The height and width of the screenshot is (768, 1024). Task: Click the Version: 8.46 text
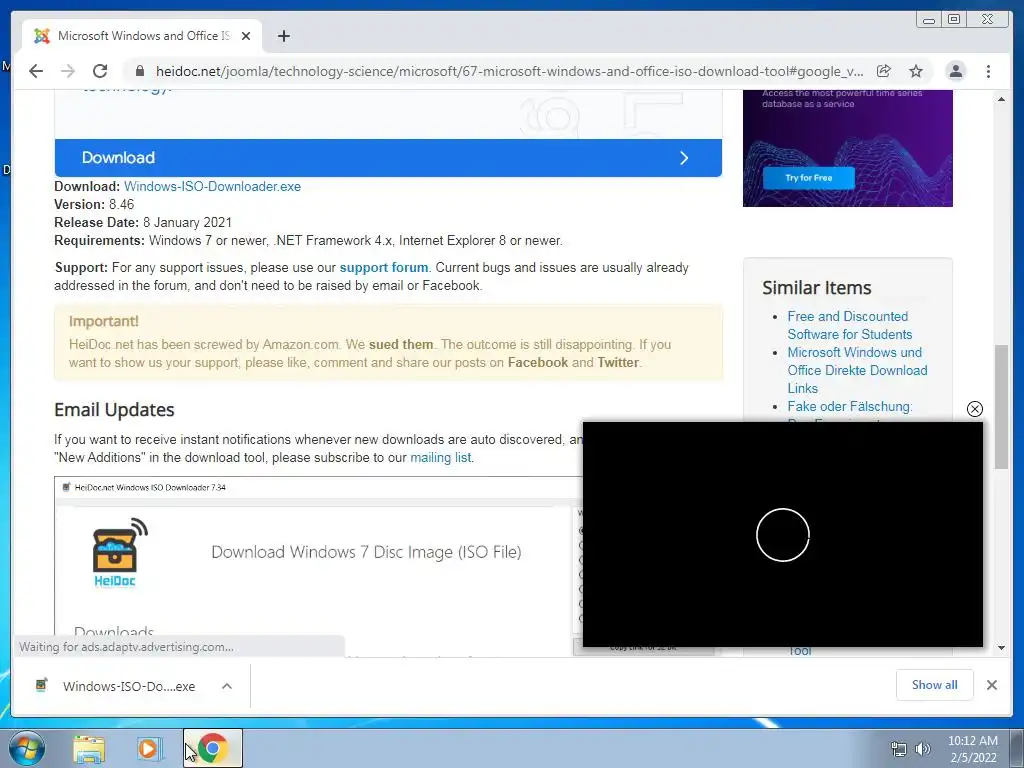(x=94, y=204)
